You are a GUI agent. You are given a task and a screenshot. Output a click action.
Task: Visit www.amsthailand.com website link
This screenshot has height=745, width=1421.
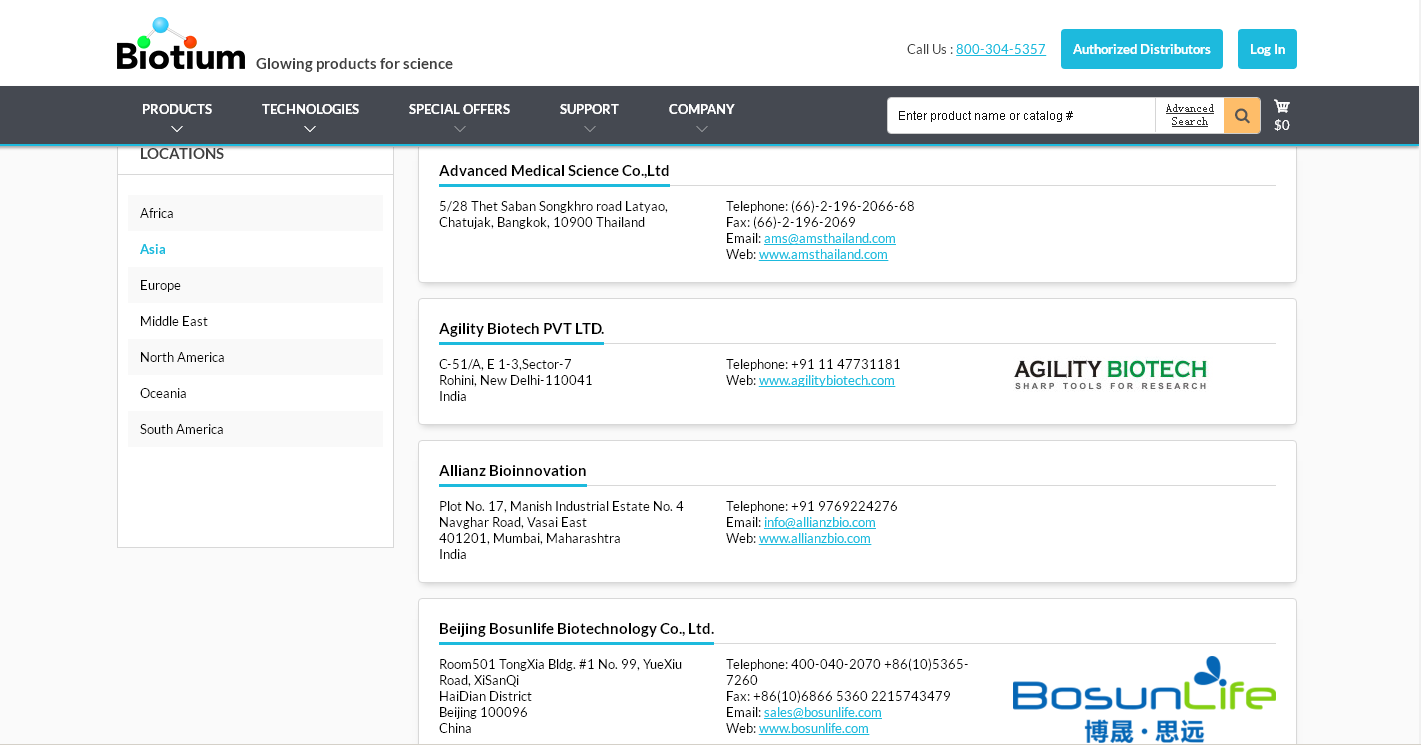point(823,254)
